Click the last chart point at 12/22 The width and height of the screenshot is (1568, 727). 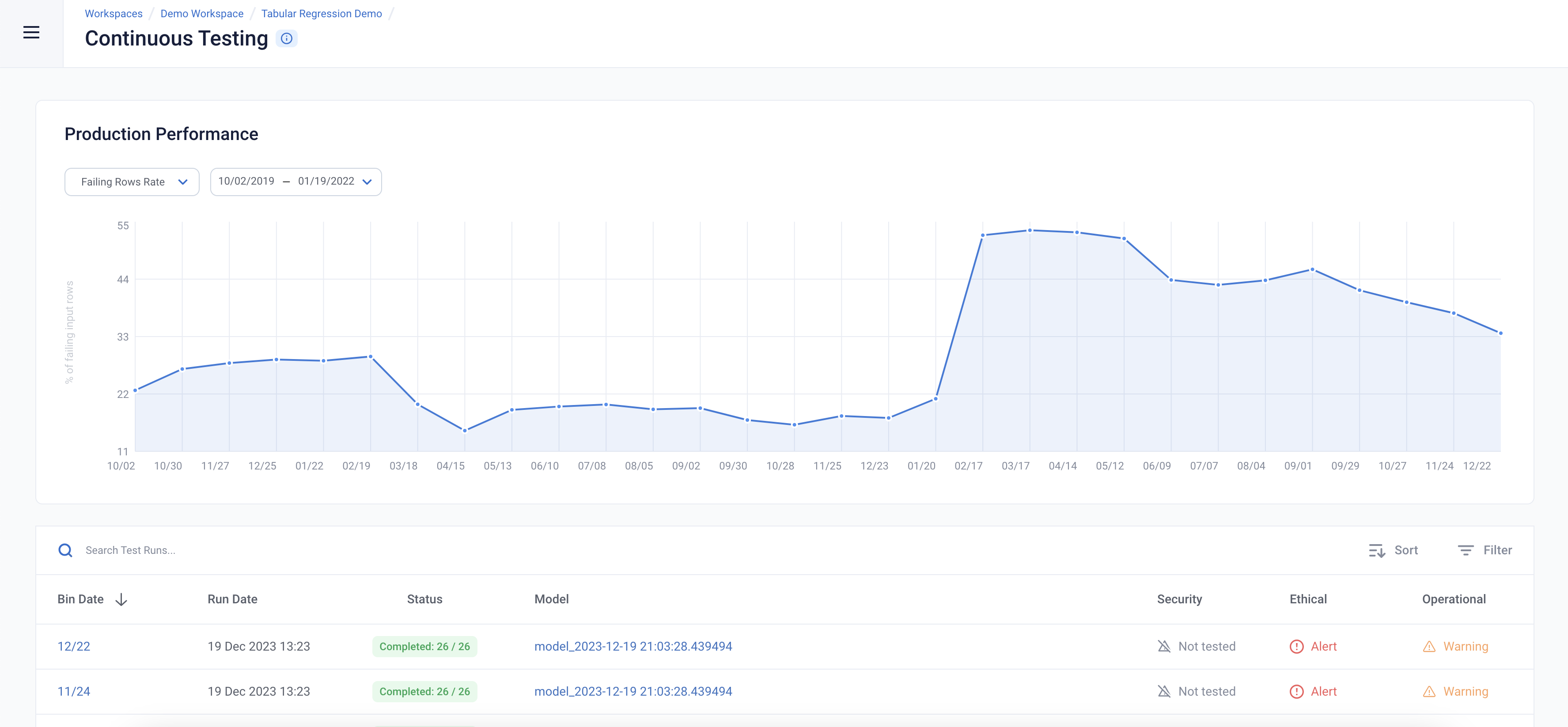click(1500, 333)
